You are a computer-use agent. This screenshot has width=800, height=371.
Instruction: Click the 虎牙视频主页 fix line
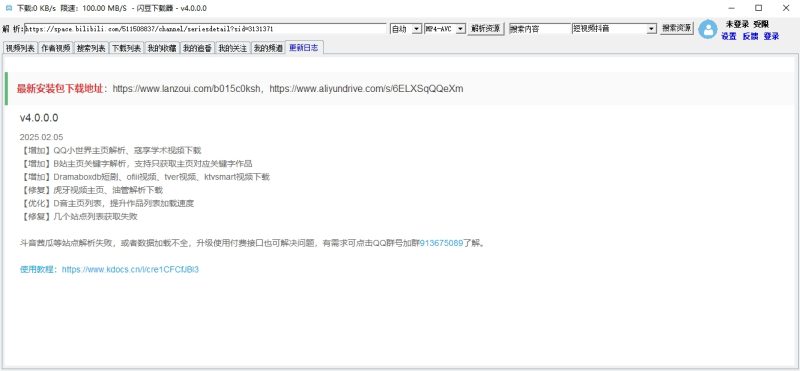coord(91,190)
